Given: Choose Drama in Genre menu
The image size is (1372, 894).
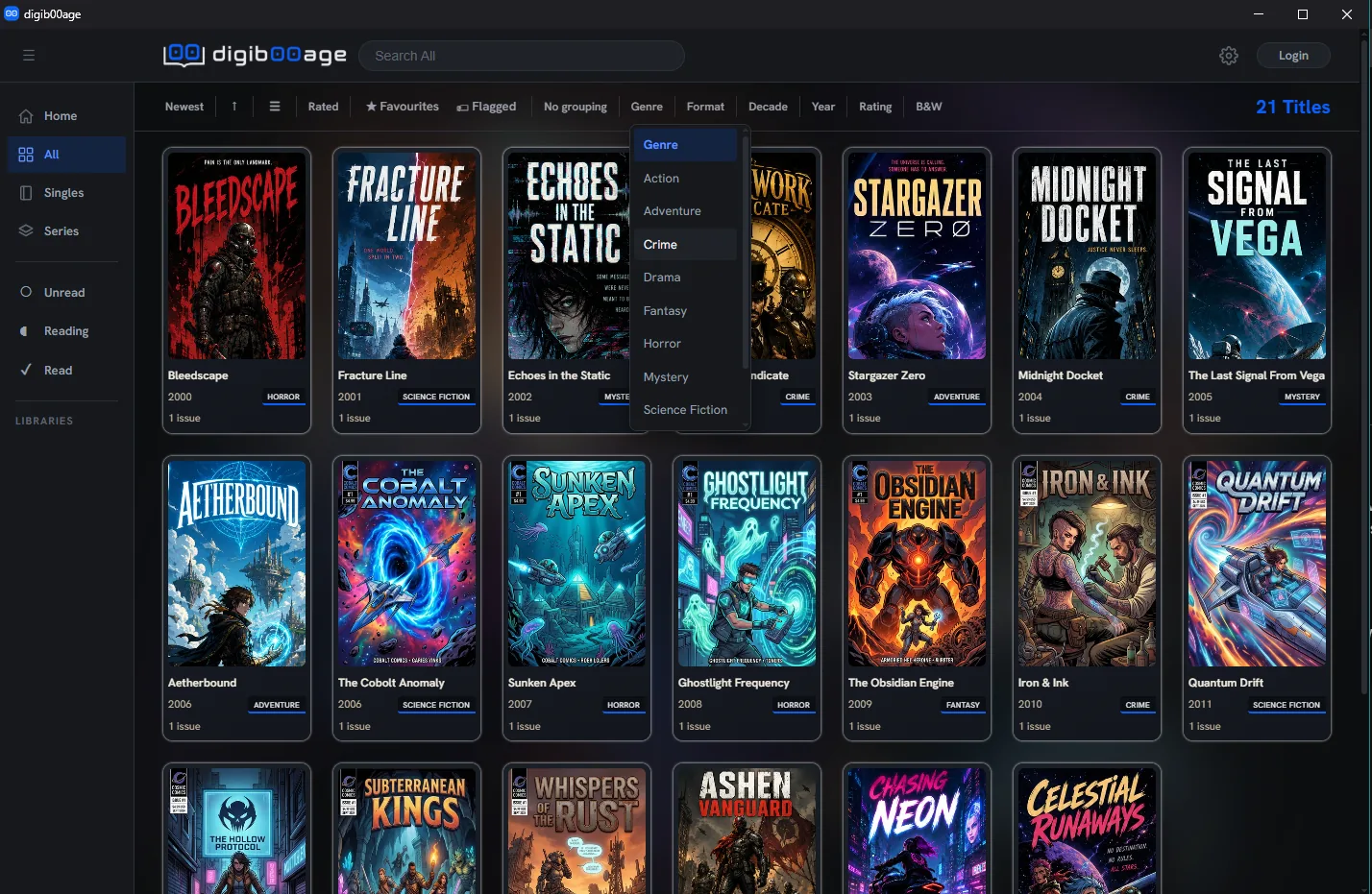Looking at the screenshot, I should (685, 278).
